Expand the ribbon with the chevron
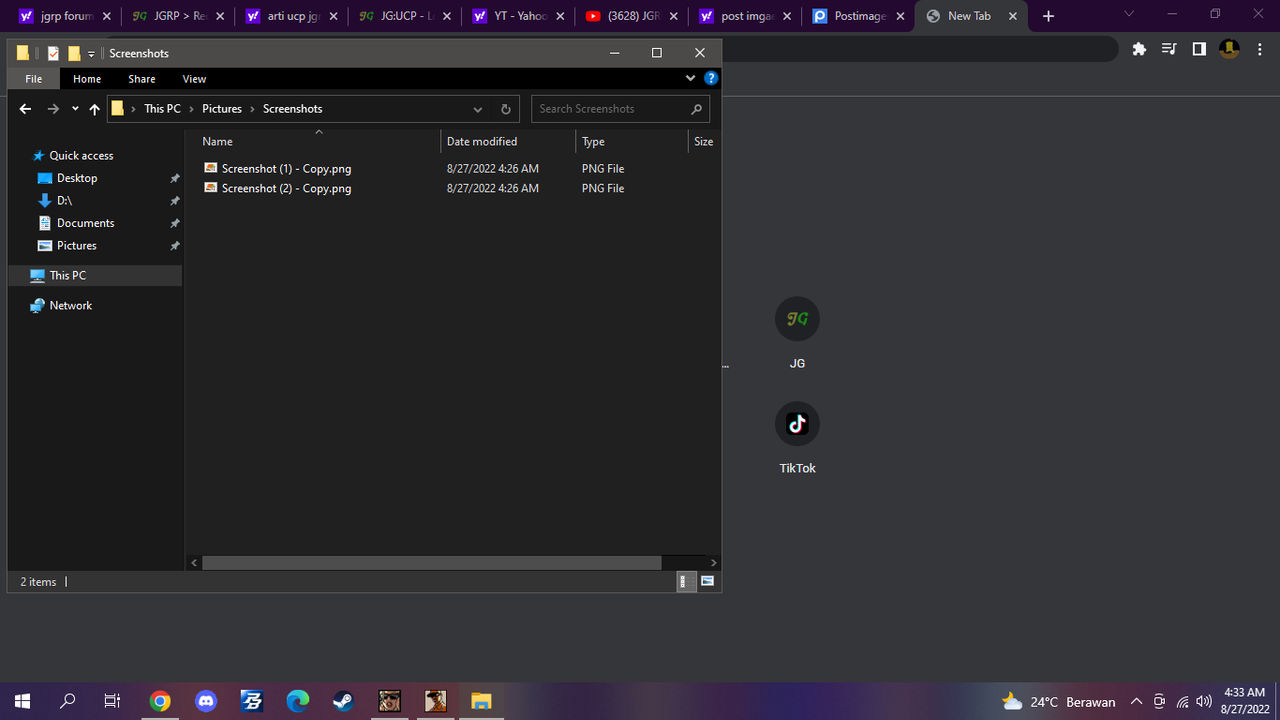The height and width of the screenshot is (720, 1280). [690, 78]
